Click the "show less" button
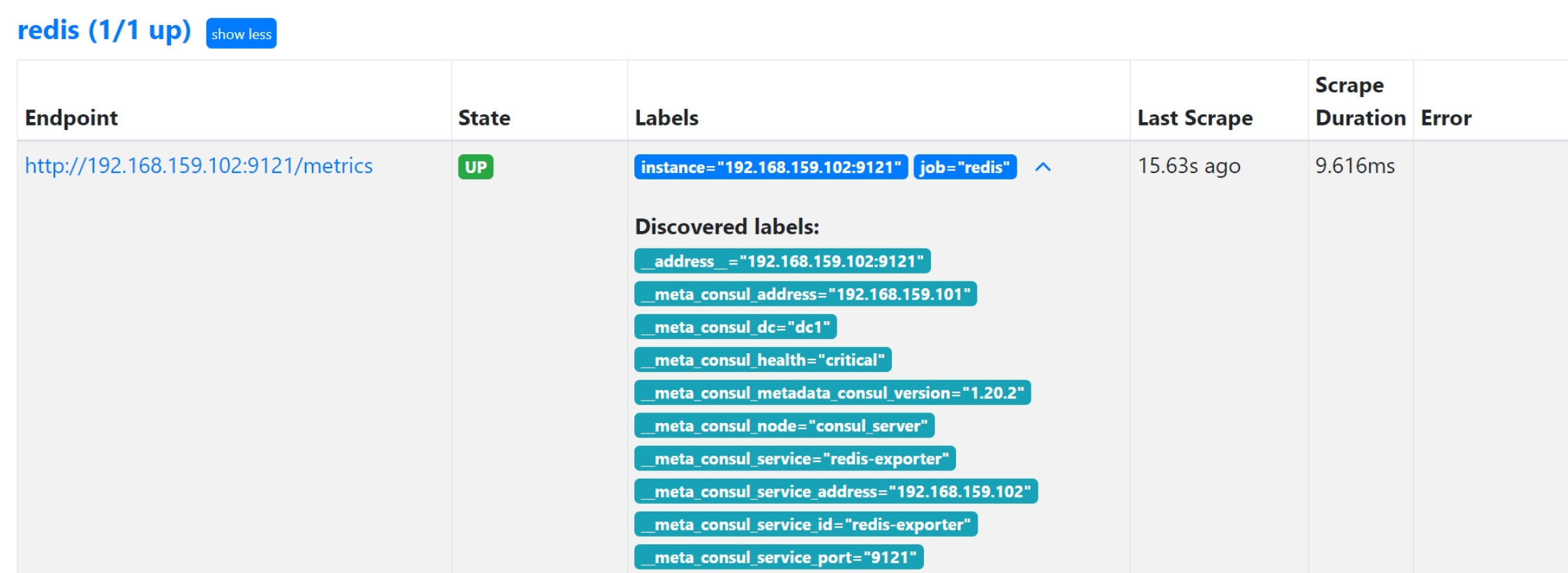 241,34
